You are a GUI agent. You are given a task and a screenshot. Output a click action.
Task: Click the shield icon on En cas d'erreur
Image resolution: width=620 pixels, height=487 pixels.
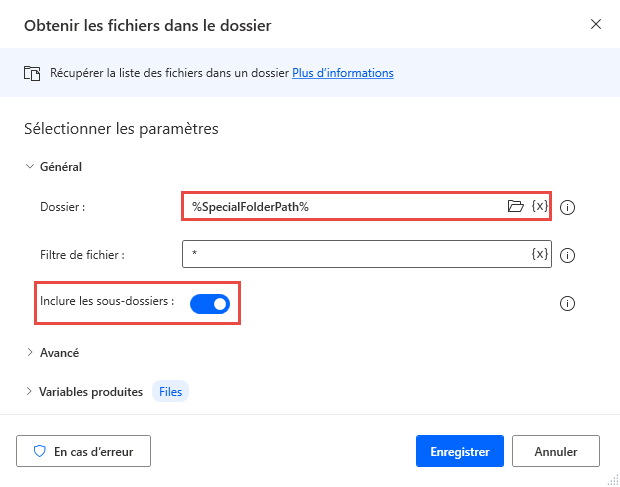[40, 451]
